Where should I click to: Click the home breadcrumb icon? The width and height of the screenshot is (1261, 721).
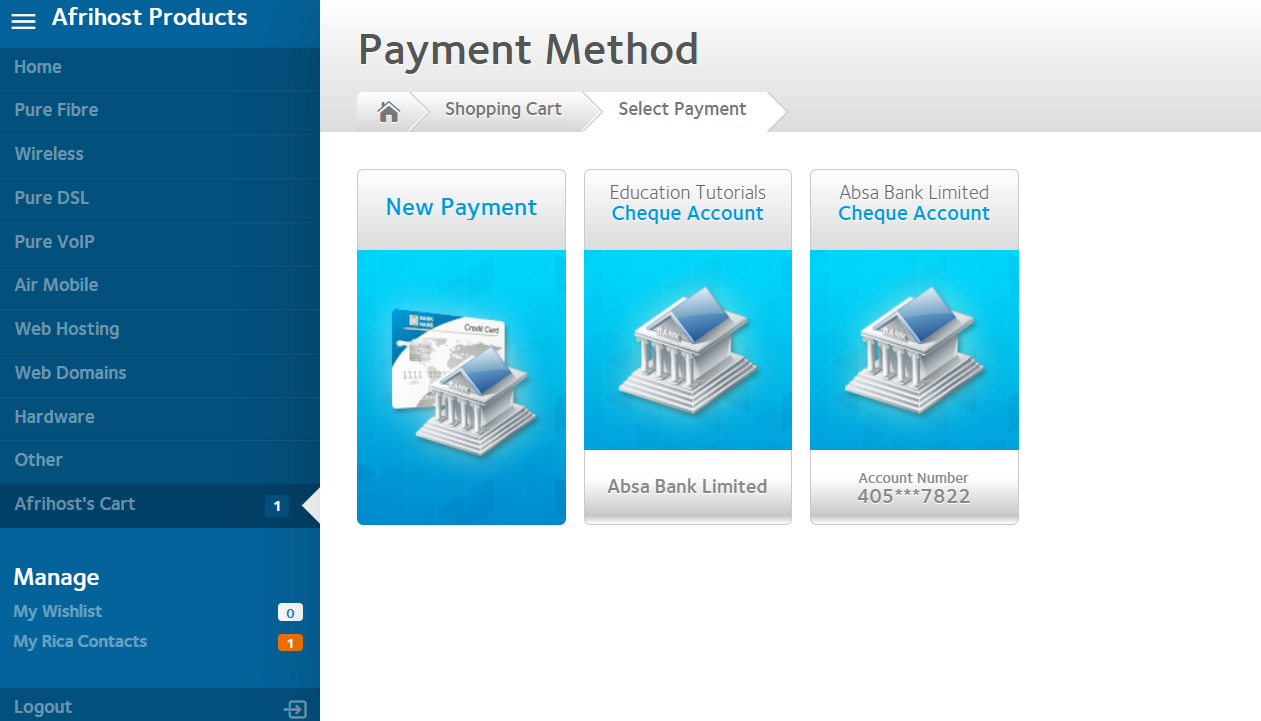point(388,111)
